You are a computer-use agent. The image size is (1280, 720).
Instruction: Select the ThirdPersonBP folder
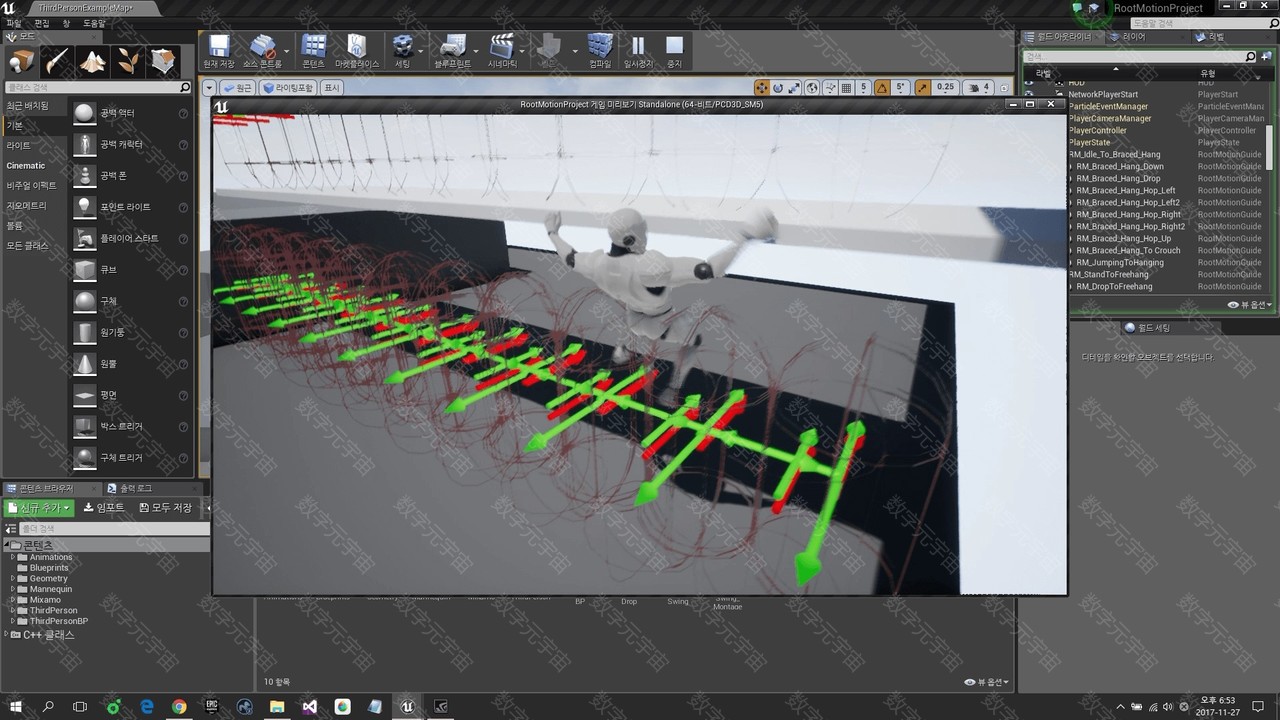pos(58,621)
